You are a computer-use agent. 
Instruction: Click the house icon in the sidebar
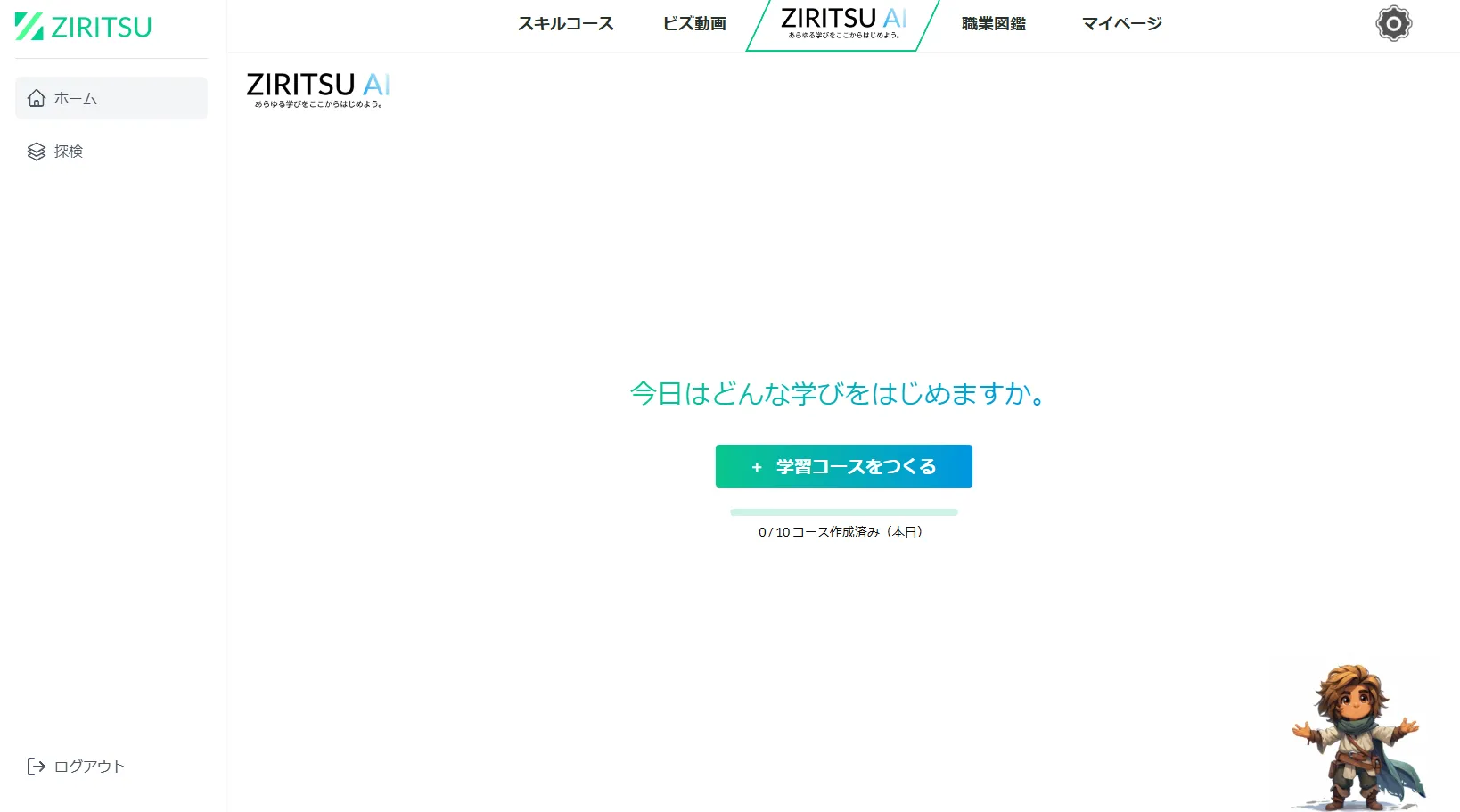[37, 98]
